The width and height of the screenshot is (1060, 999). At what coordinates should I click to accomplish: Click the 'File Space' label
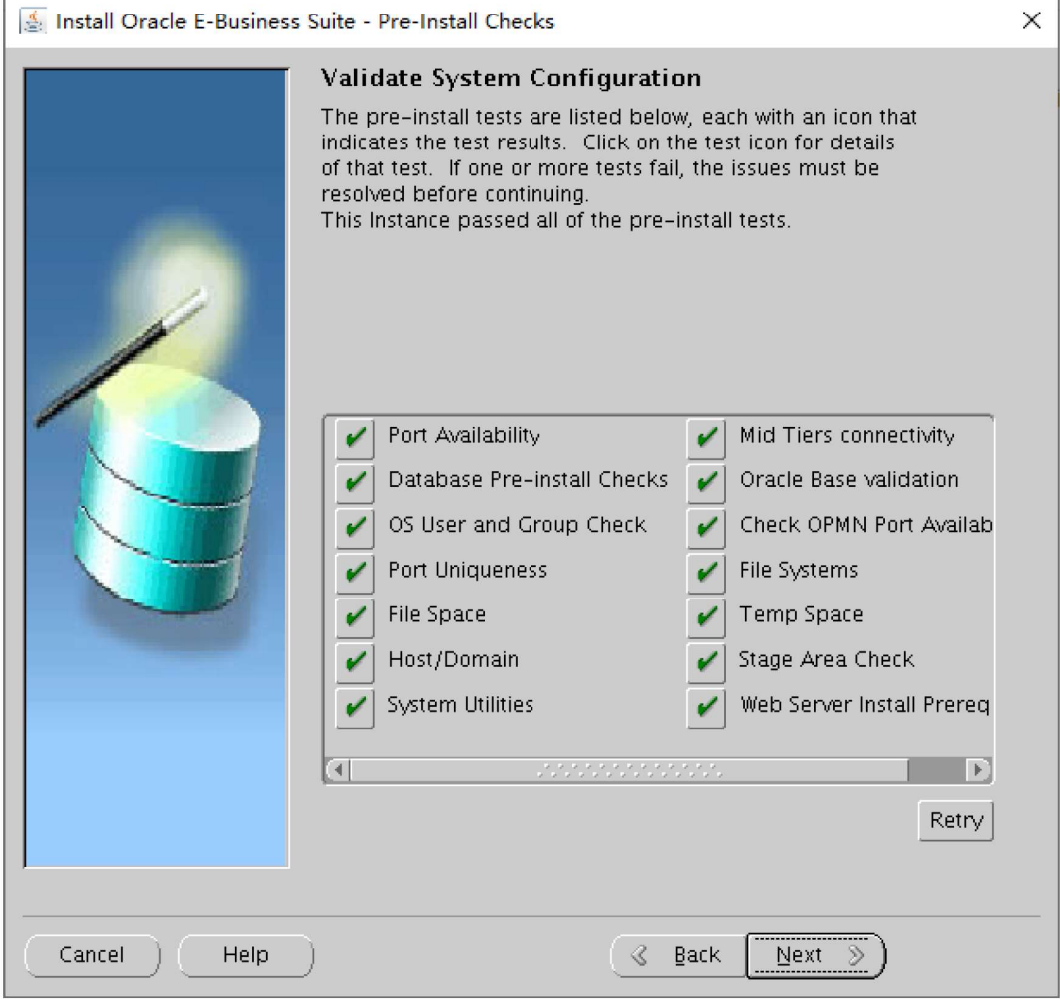point(437,614)
